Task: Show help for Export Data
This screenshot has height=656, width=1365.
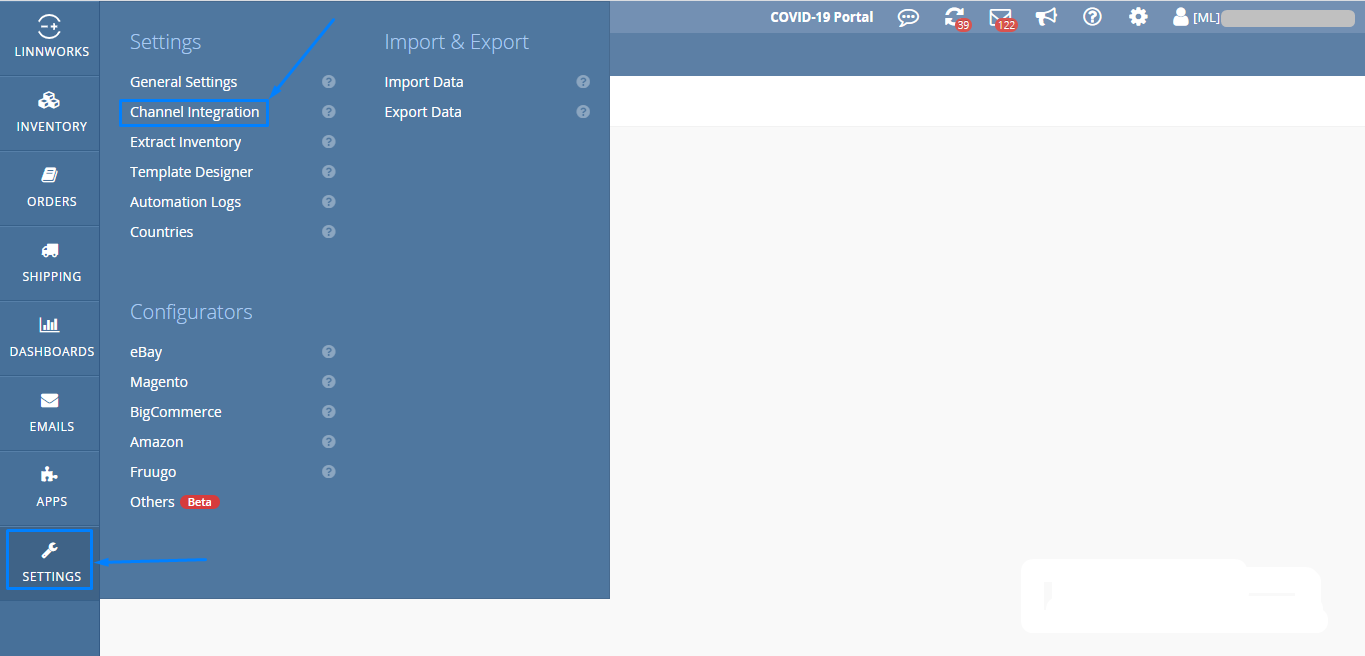Action: pyautogui.click(x=583, y=112)
